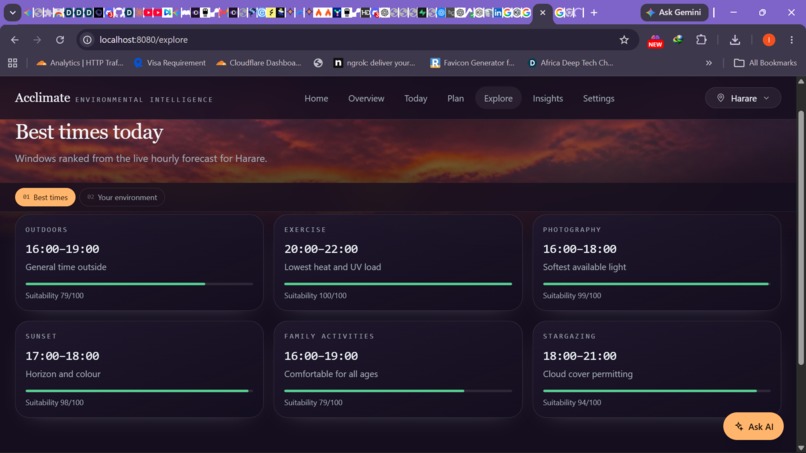This screenshot has width=806, height=453.
Task: Navigate to Settings page
Action: tap(598, 98)
